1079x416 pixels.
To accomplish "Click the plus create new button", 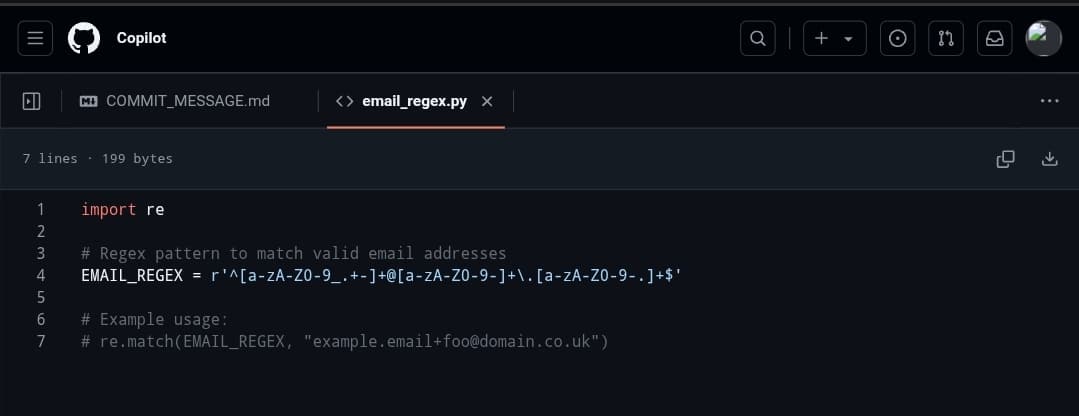I will (x=833, y=38).
